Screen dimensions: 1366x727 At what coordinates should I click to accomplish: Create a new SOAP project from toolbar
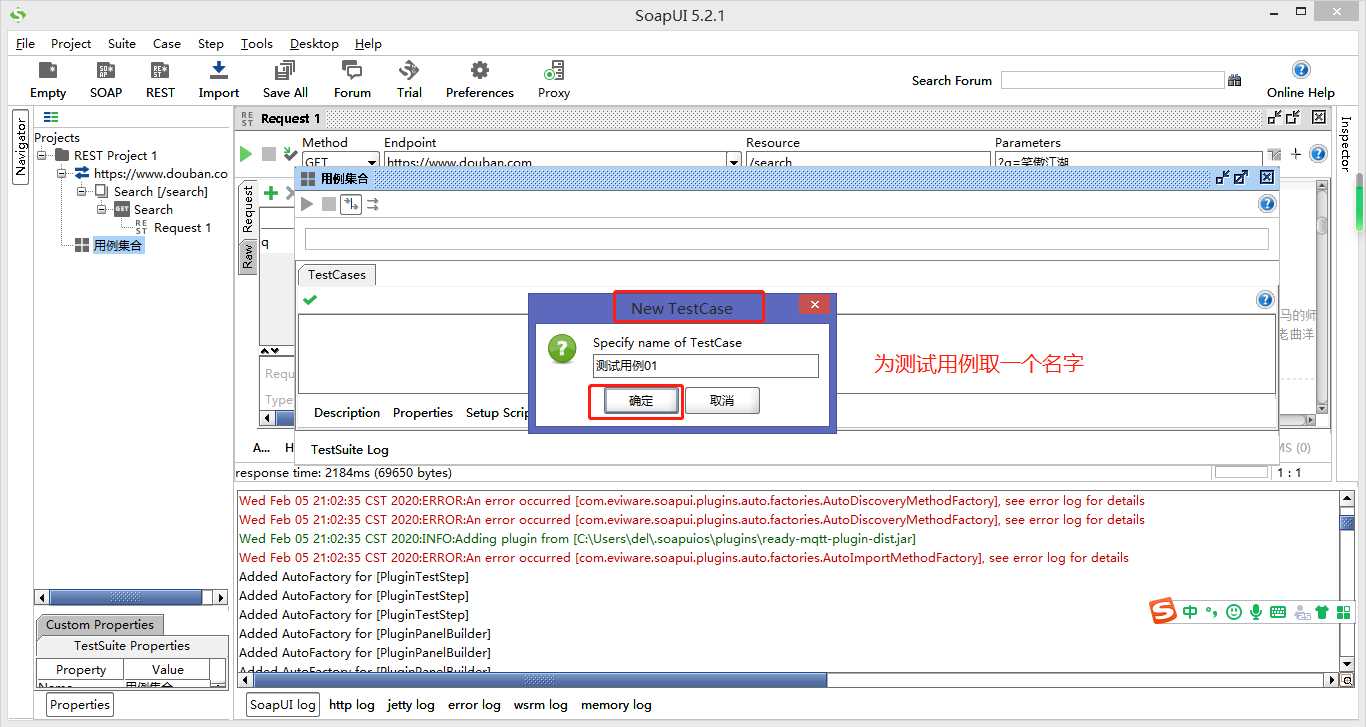105,71
